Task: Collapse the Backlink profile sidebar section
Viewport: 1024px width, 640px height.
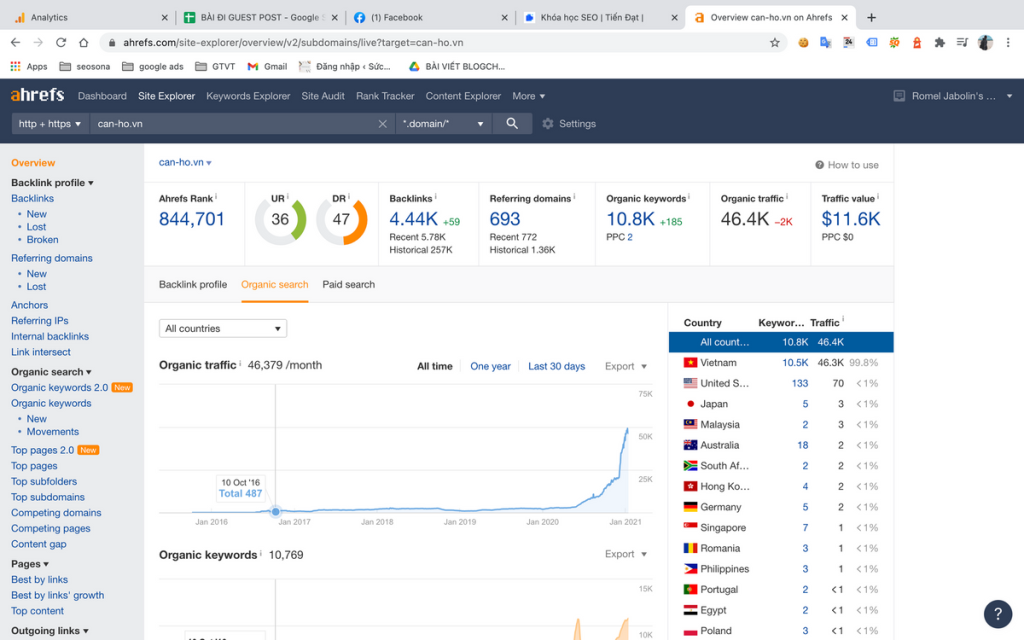Action: [x=52, y=183]
